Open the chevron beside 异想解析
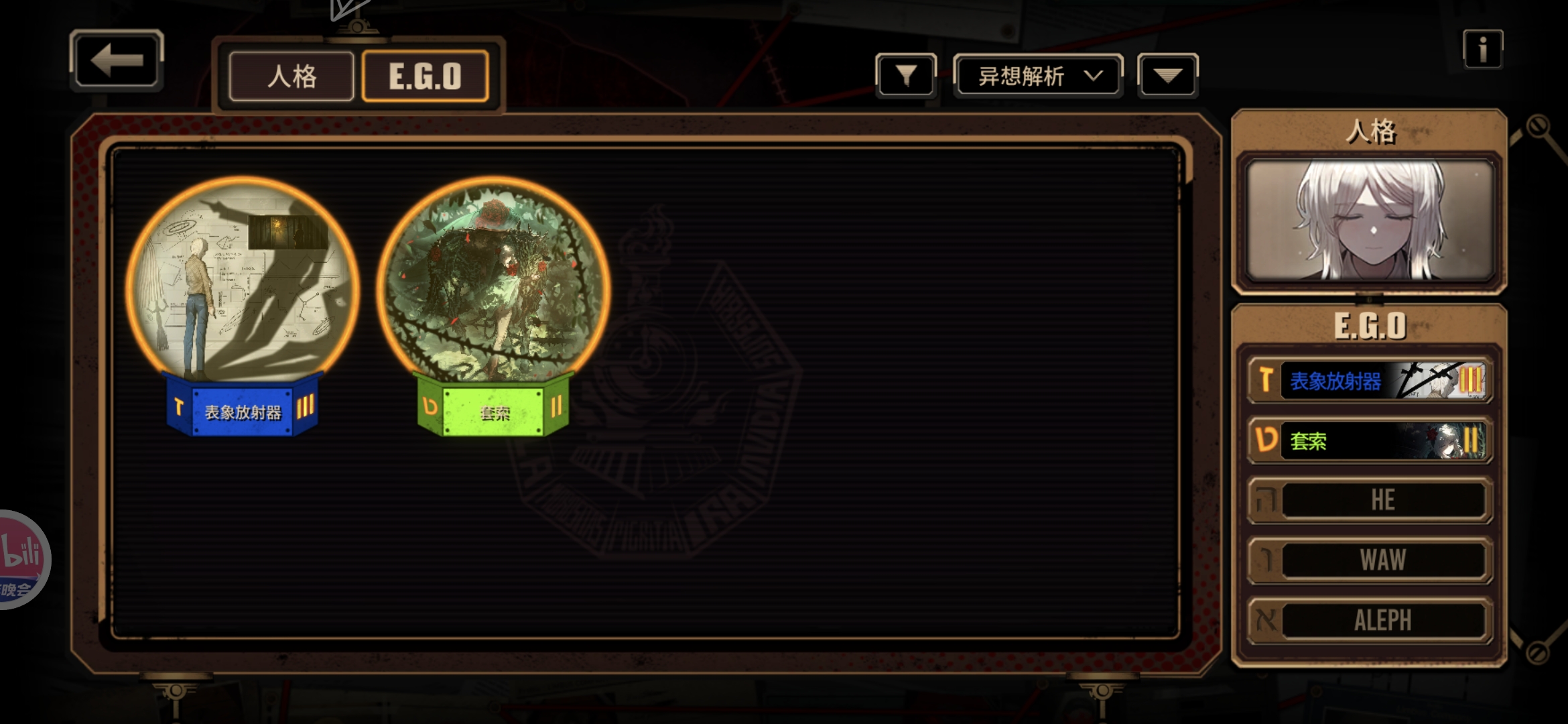Viewport: 1568px width, 724px height. 1094,76
